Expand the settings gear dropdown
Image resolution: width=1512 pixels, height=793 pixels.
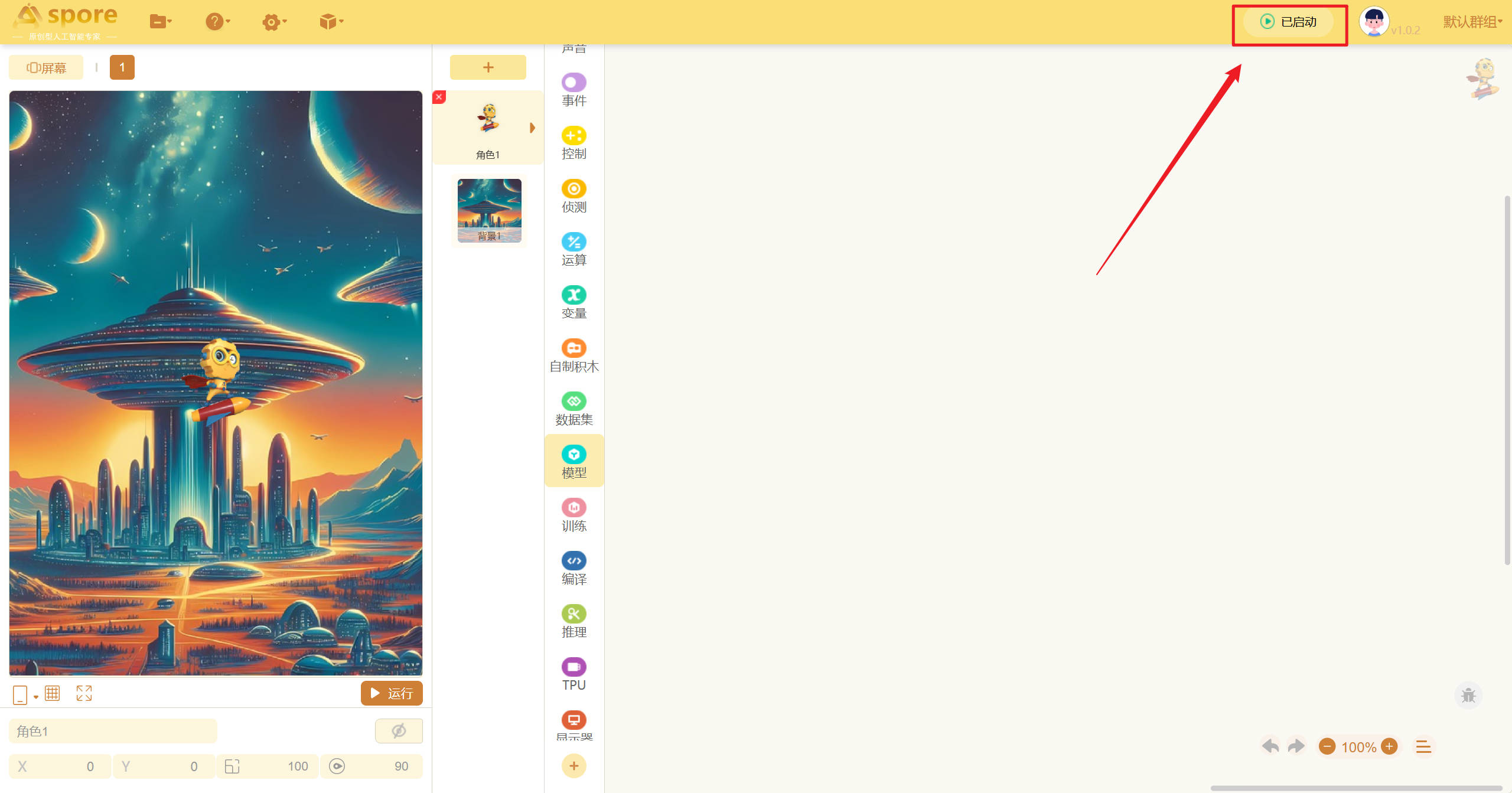pyautogui.click(x=273, y=22)
